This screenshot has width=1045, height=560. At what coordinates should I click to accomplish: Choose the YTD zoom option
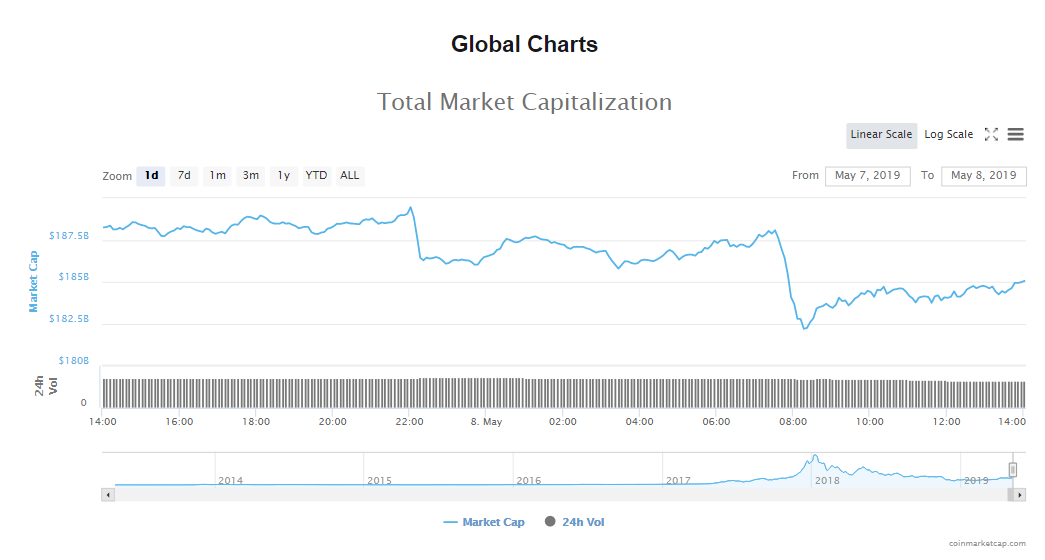click(x=316, y=176)
